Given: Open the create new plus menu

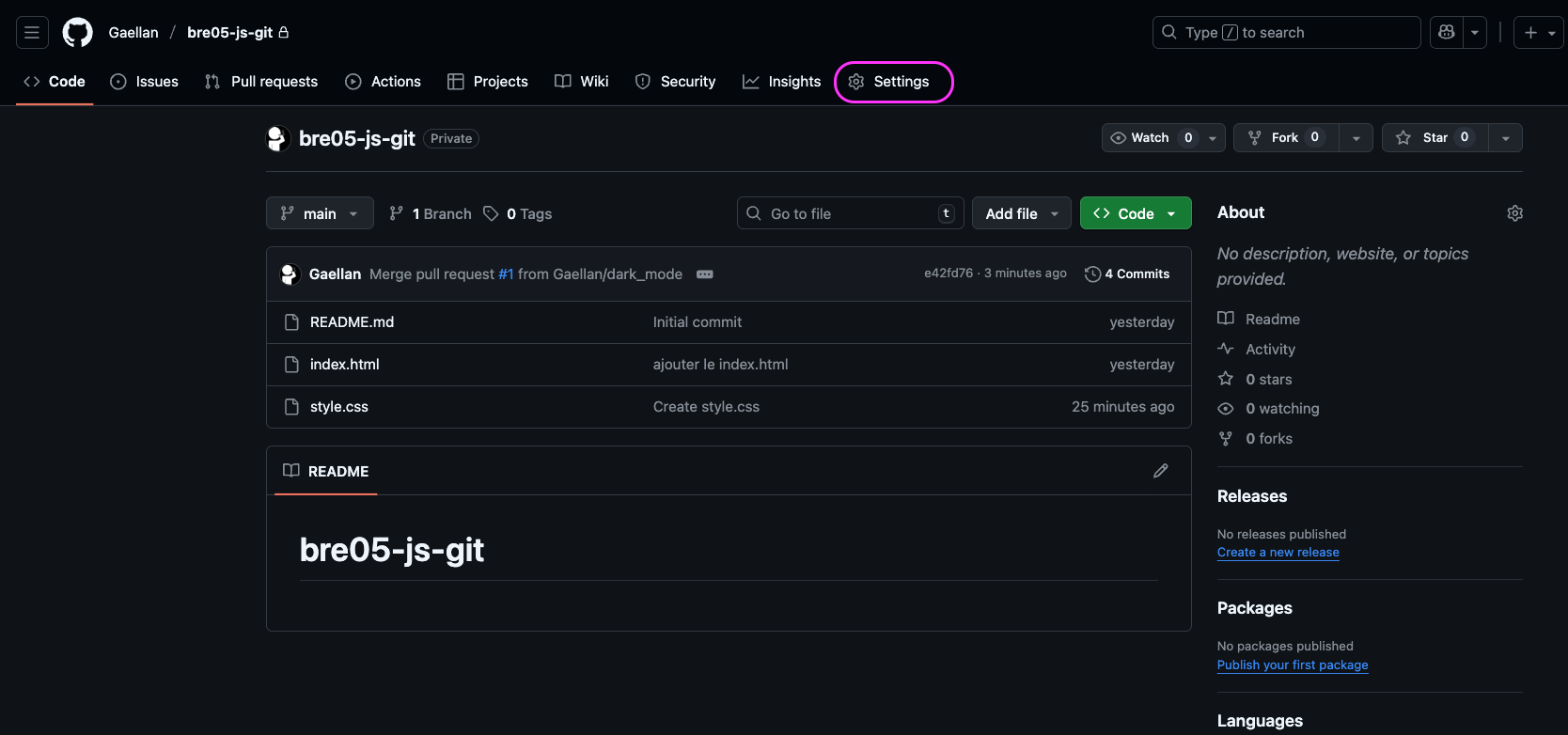Looking at the screenshot, I should (x=1538, y=33).
